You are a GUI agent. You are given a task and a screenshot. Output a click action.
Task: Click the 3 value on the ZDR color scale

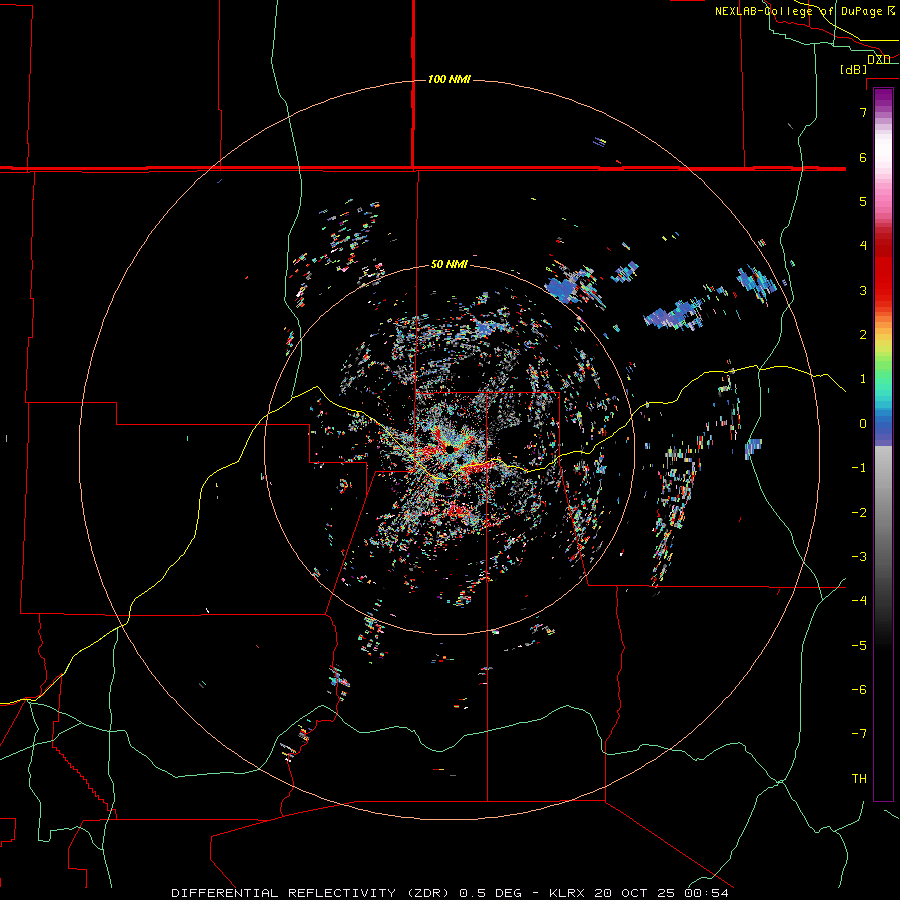click(x=863, y=290)
